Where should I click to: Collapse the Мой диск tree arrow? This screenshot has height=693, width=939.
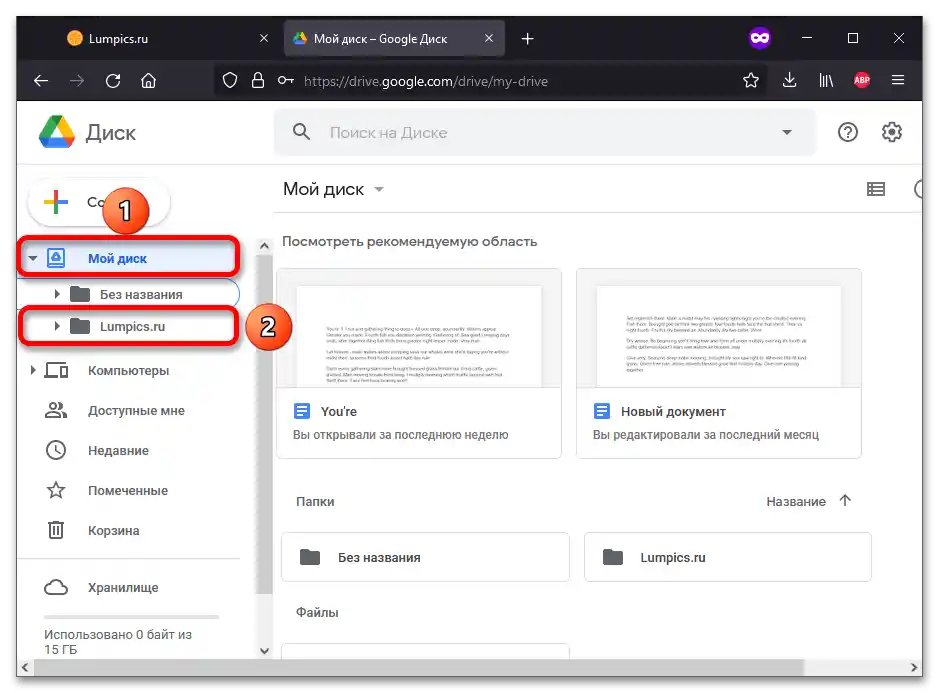[x=33, y=258]
